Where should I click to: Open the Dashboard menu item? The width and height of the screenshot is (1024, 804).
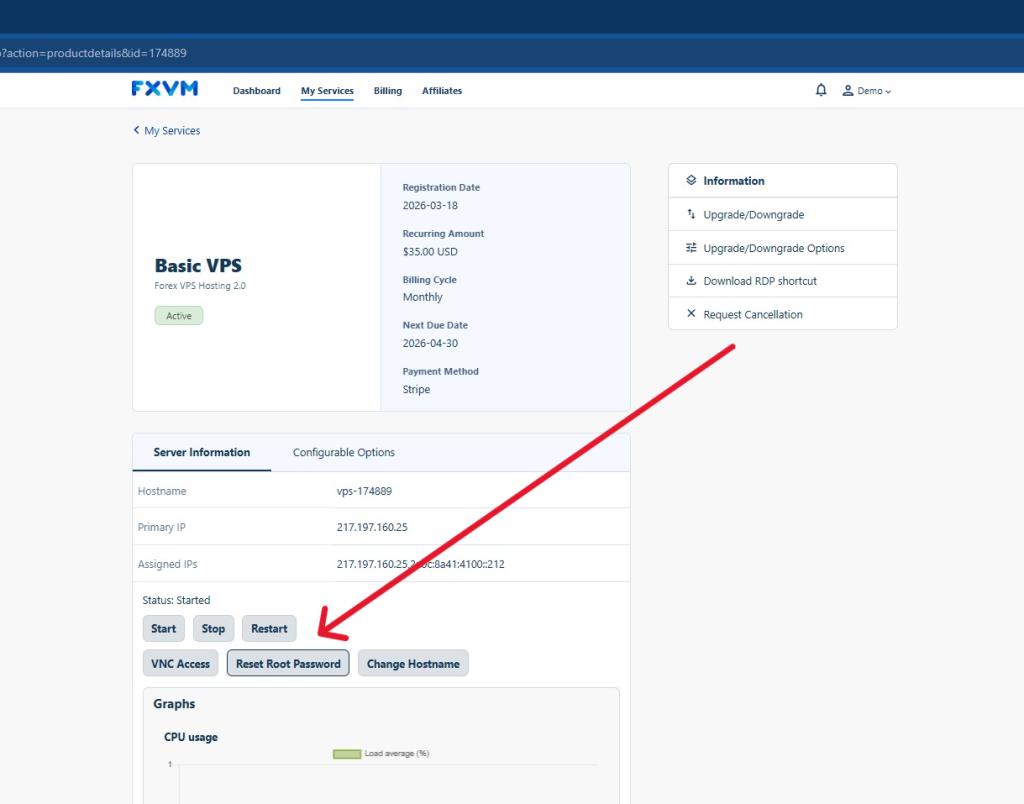(x=256, y=91)
